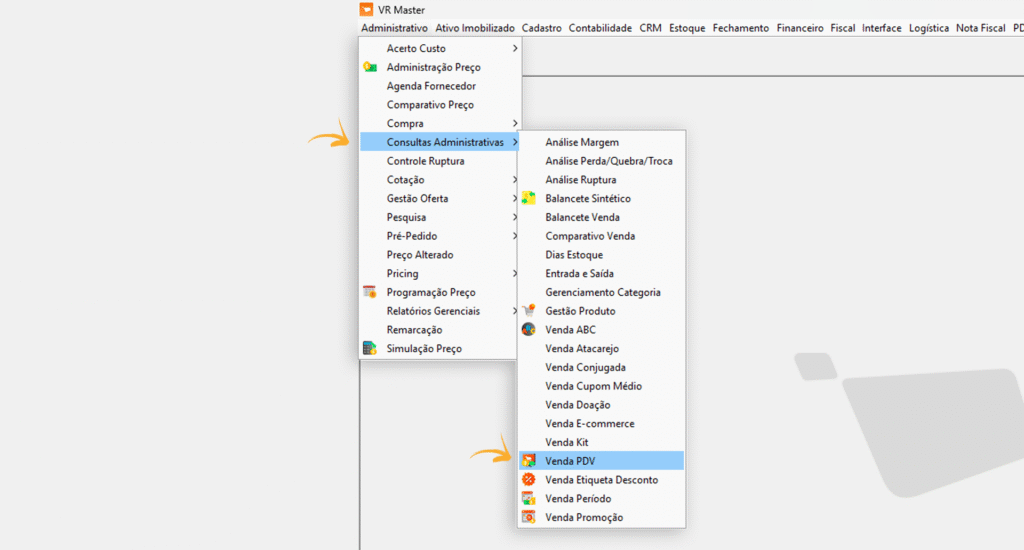Viewport: 1024px width, 550px height.
Task: Expand the Pré-Pedido submenu arrow
Action: click(x=515, y=236)
